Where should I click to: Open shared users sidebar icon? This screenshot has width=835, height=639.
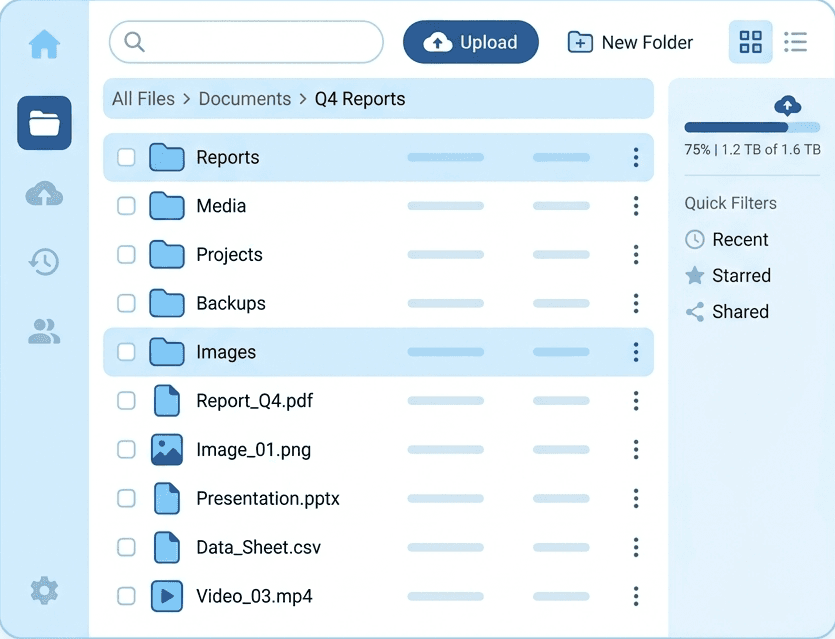tap(44, 331)
